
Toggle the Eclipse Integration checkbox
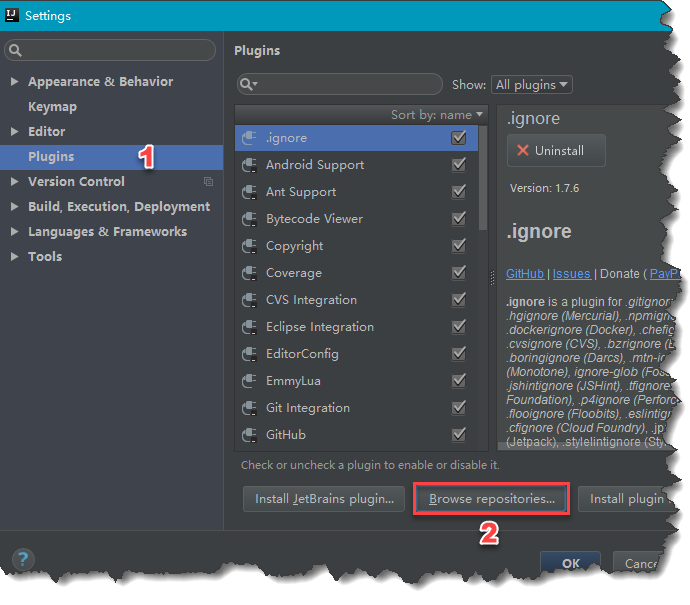(x=459, y=327)
